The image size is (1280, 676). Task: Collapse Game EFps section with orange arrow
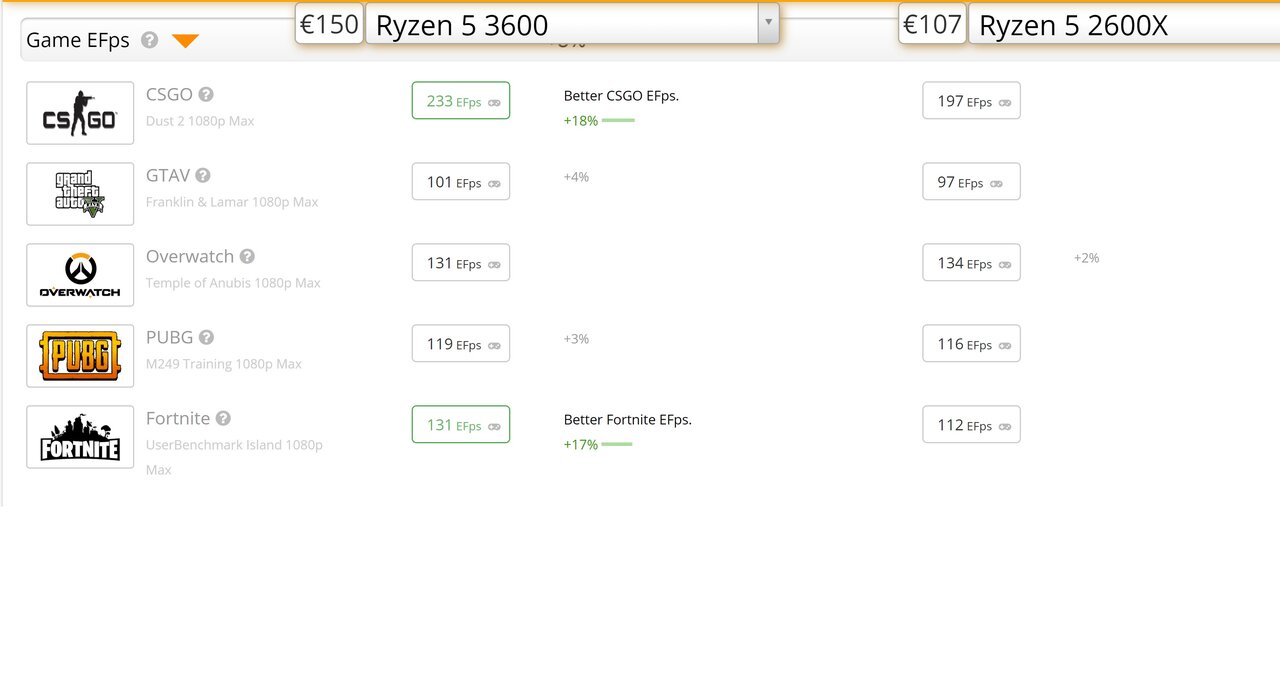coord(185,41)
